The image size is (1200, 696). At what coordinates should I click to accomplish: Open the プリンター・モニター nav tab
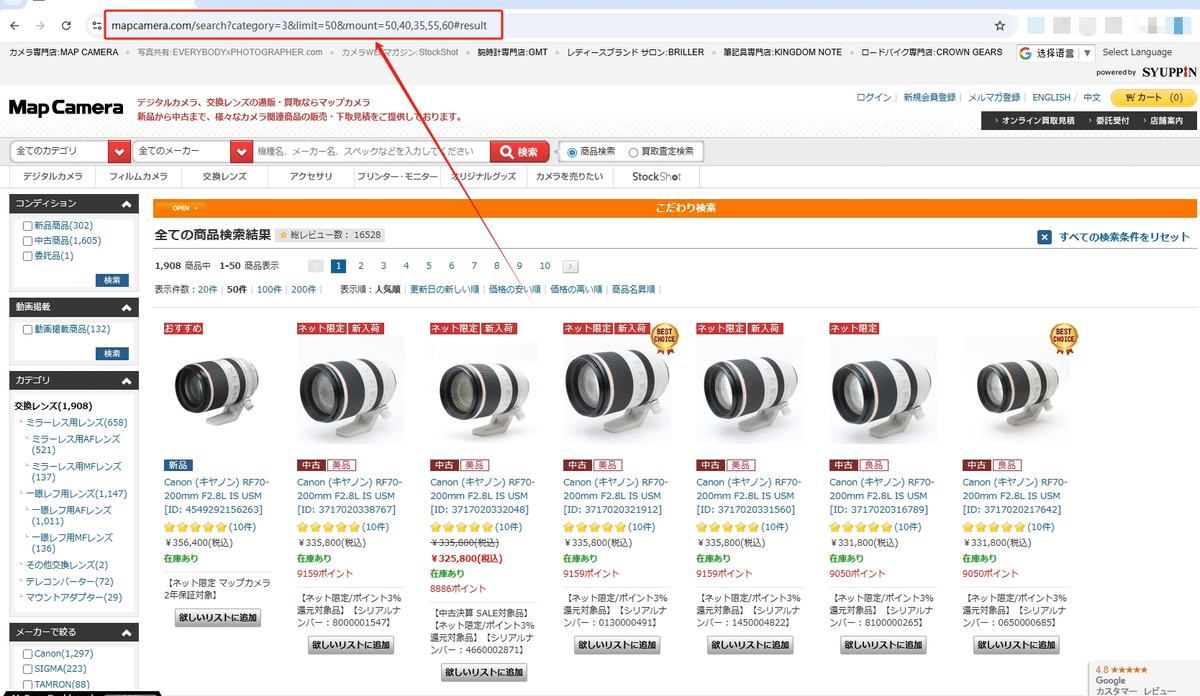pos(397,176)
